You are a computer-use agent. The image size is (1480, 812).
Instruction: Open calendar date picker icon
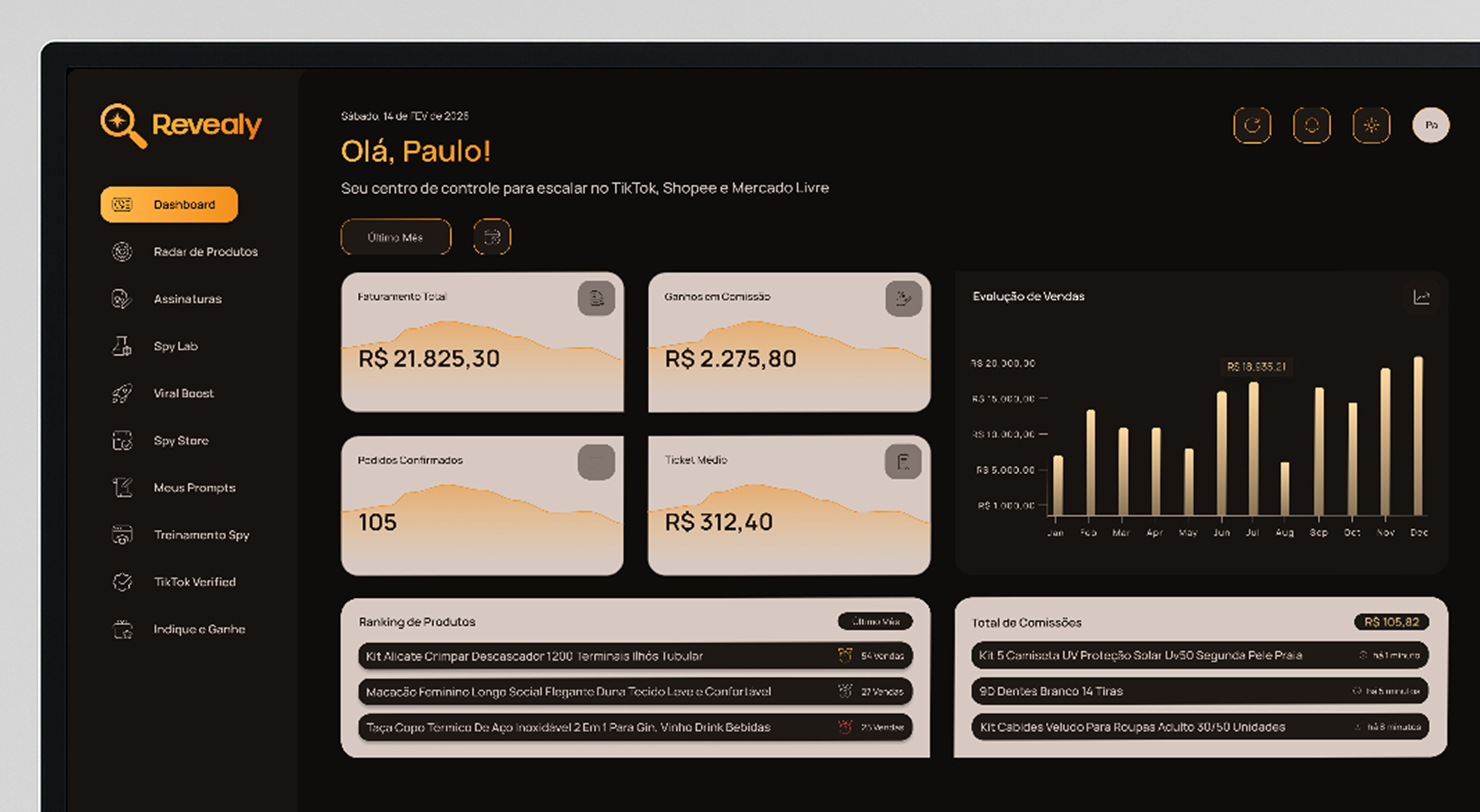pyautogui.click(x=492, y=237)
